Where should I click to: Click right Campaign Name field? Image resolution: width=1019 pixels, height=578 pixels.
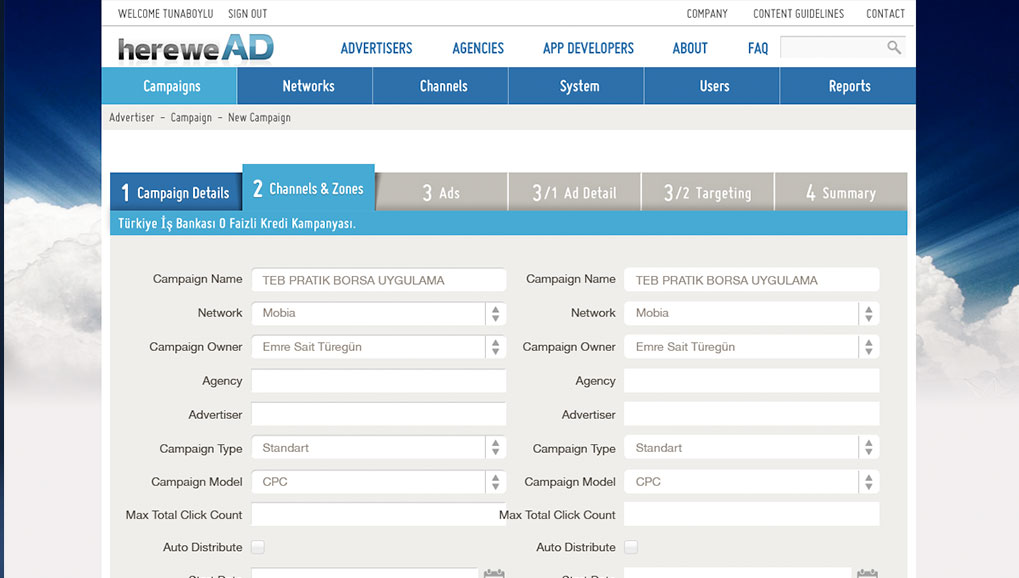[752, 280]
